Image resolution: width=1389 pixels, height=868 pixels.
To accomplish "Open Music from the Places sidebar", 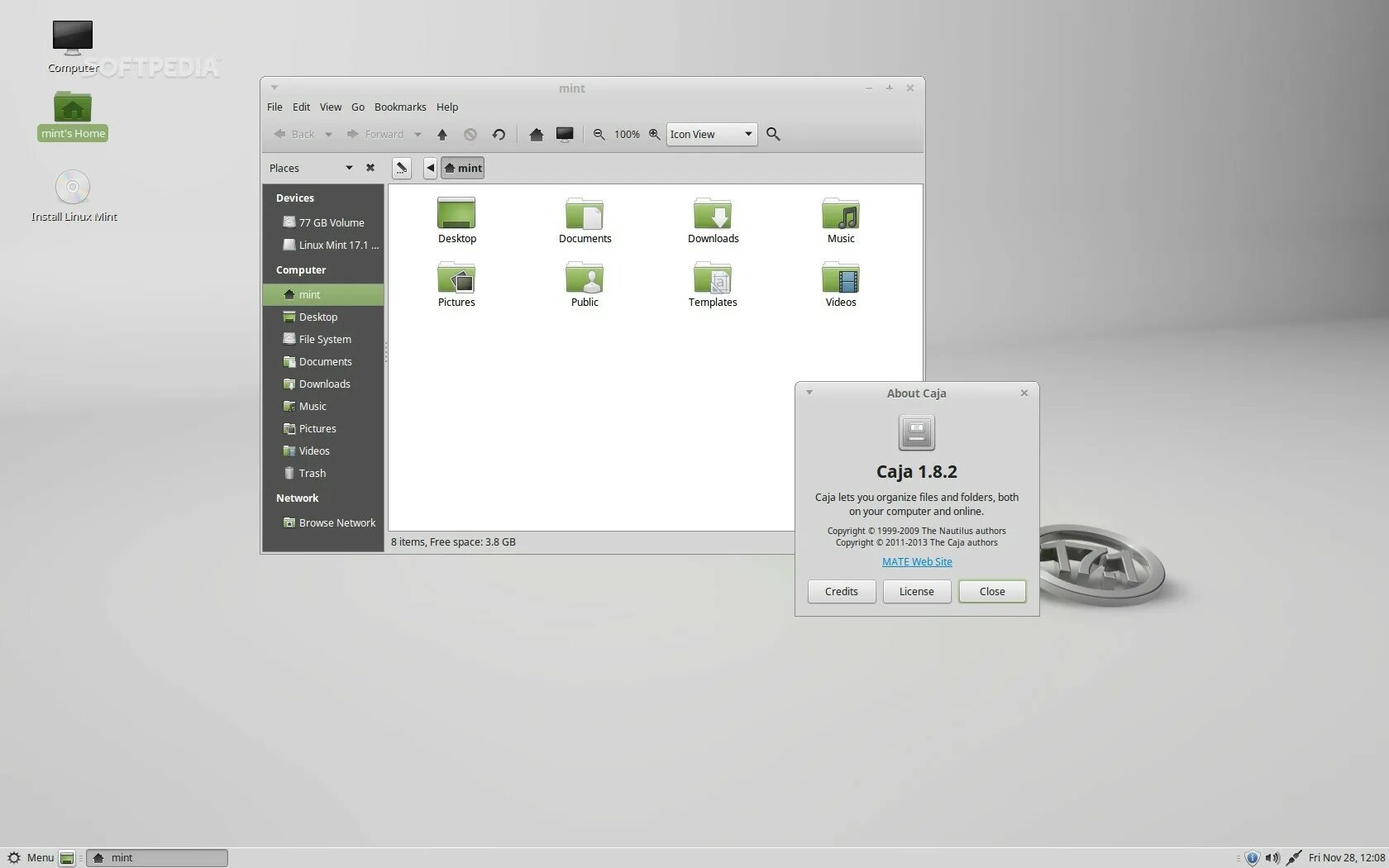I will click(x=323, y=406).
